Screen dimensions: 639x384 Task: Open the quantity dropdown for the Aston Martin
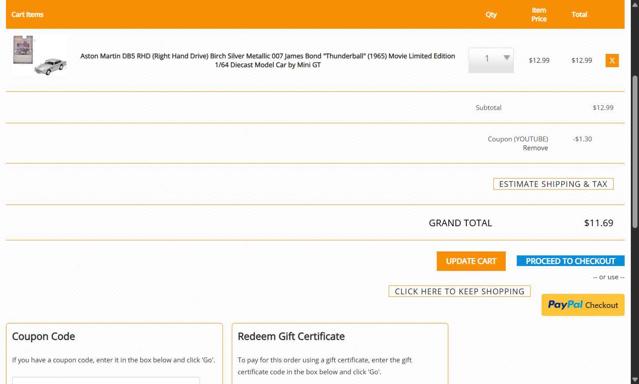(x=491, y=60)
